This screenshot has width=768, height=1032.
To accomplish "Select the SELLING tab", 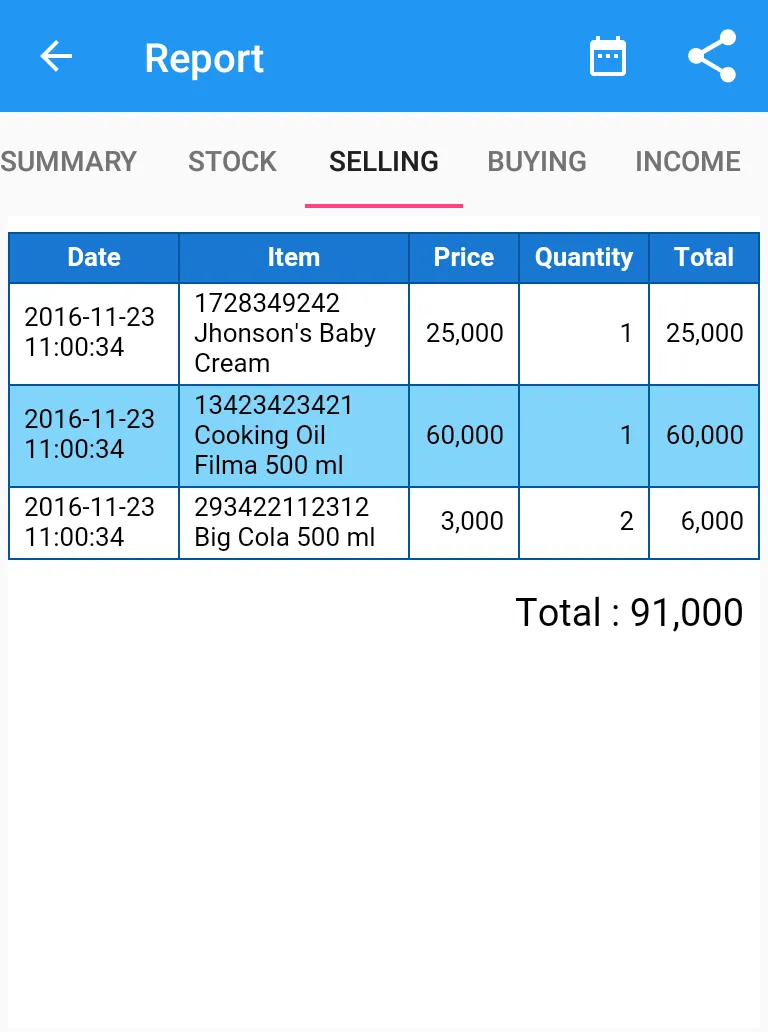I will [384, 162].
